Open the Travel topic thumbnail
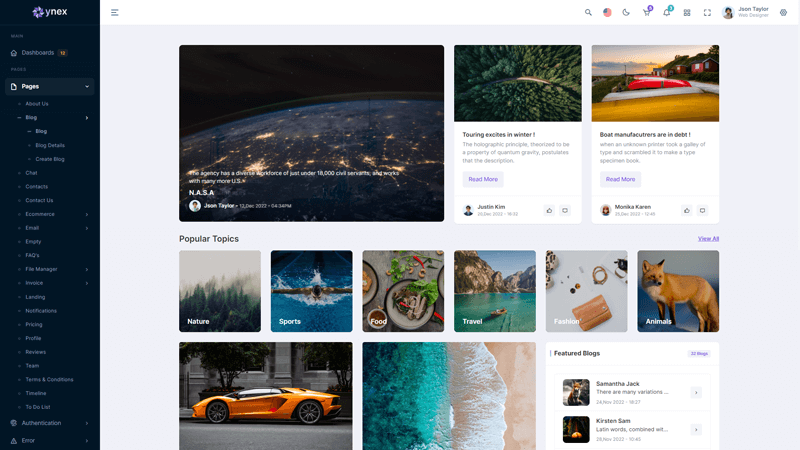 coord(494,291)
